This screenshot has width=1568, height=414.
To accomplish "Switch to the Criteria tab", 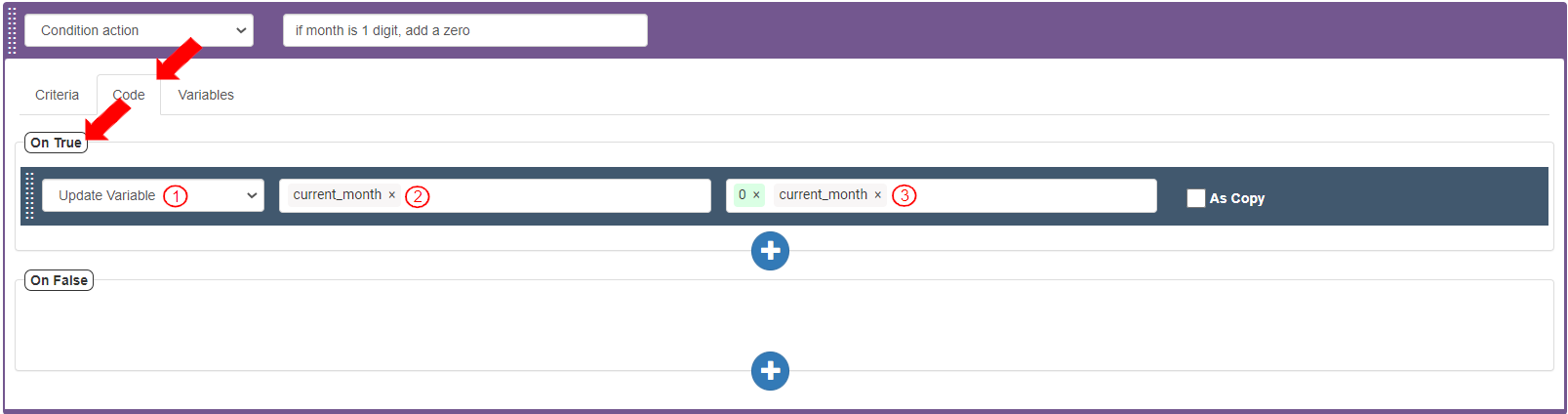I will click(x=57, y=95).
